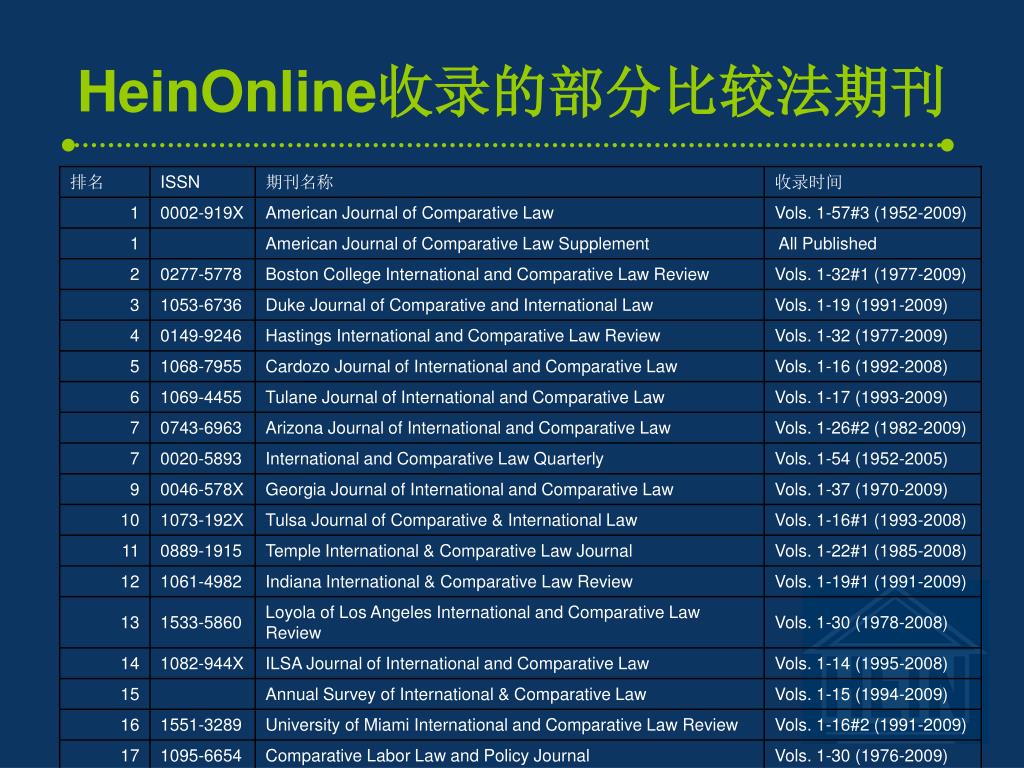The image size is (1024, 768).
Task: Click University of Miami International and Comparative Law Review
Action: pyautogui.click(x=502, y=725)
